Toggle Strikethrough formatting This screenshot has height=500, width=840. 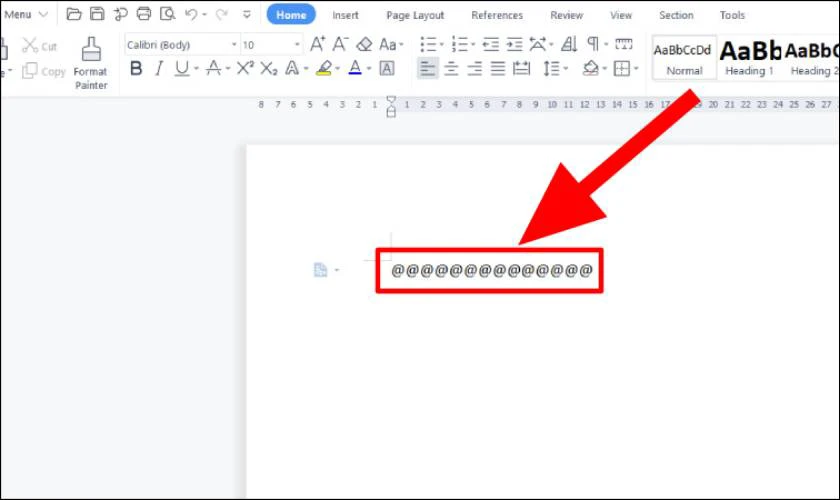[x=213, y=68]
